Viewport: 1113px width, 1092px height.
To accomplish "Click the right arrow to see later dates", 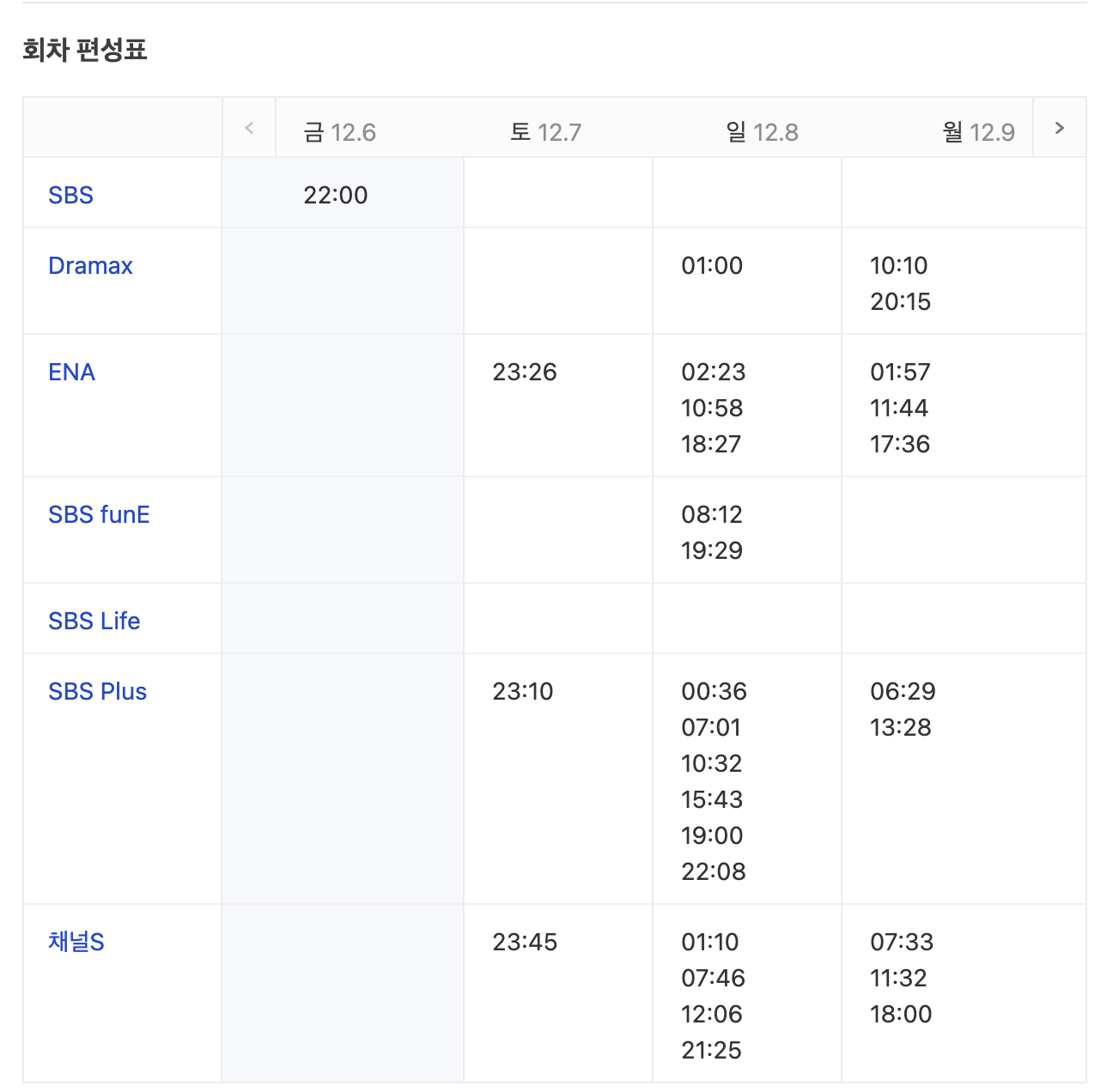I will (1057, 127).
